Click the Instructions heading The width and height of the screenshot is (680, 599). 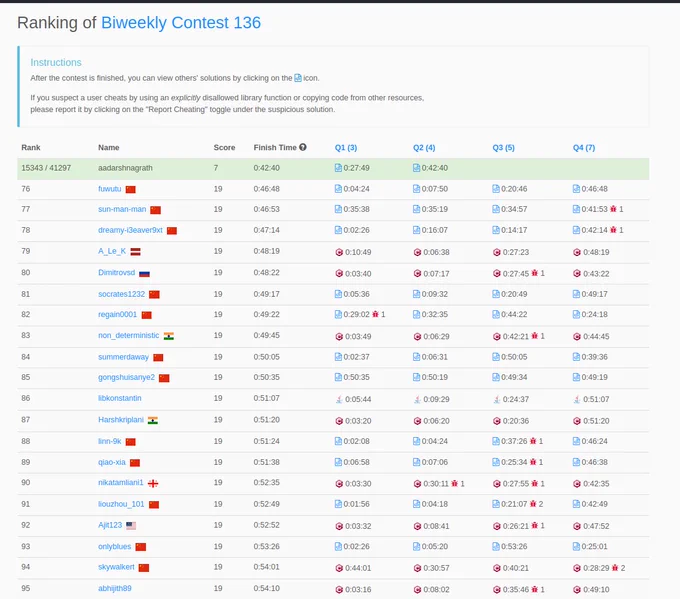click(56, 62)
